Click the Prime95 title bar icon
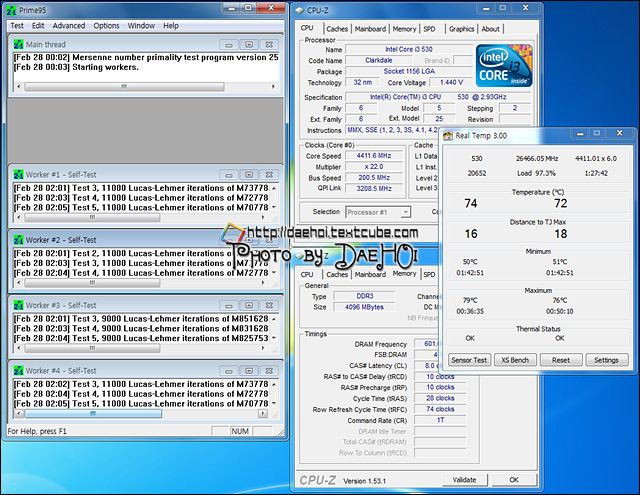640x495 pixels. [x=12, y=10]
